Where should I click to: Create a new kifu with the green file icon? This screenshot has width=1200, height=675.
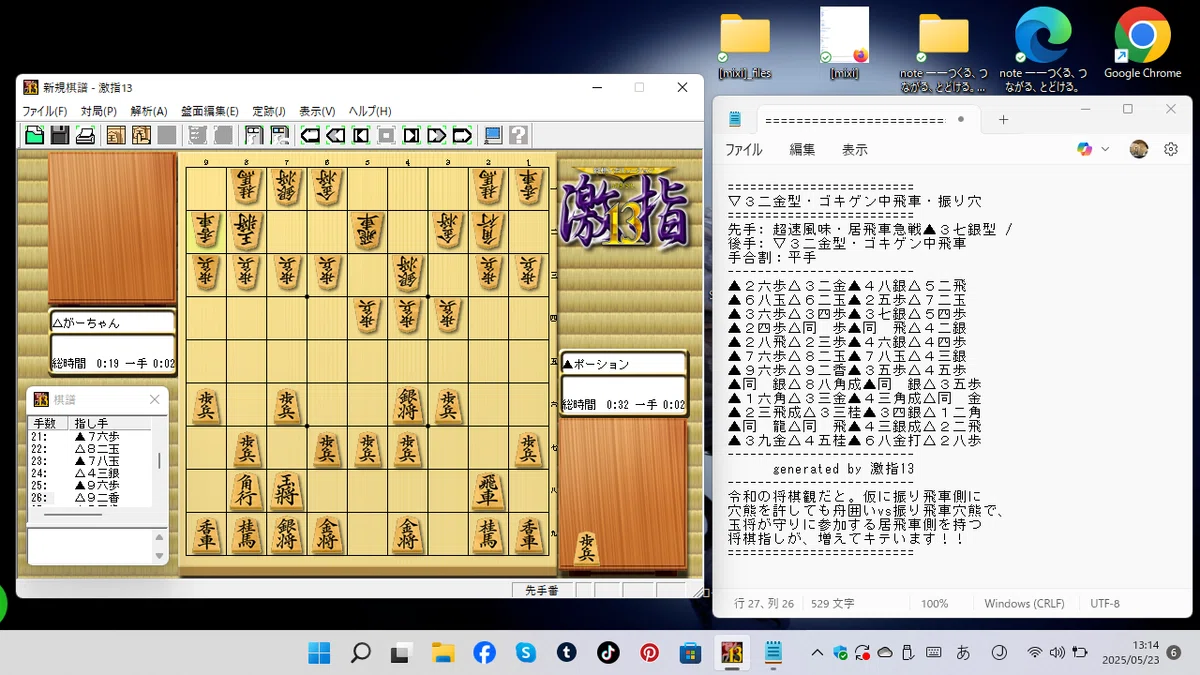[x=34, y=135]
